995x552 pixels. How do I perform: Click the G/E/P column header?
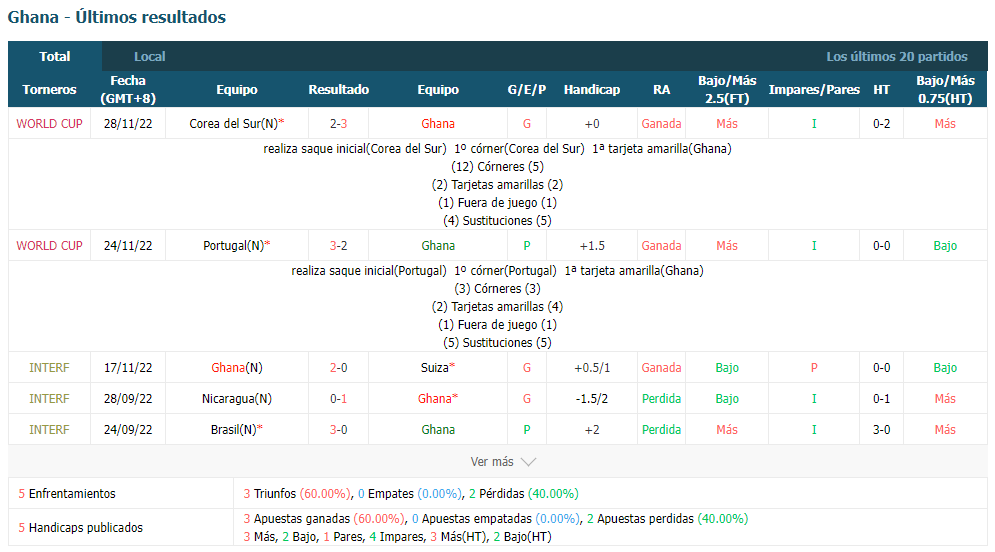coord(527,89)
